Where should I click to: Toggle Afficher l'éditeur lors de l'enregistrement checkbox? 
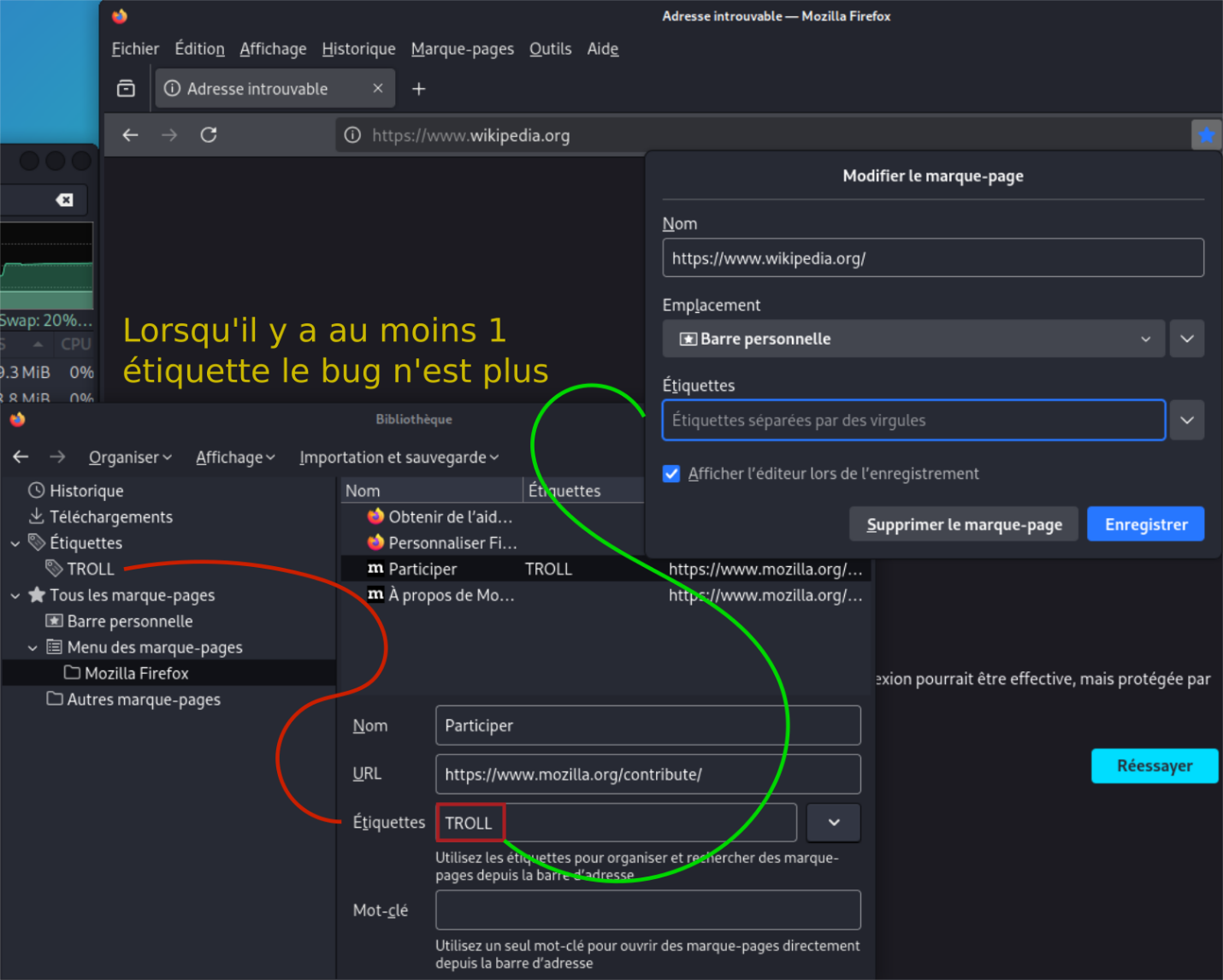click(671, 474)
